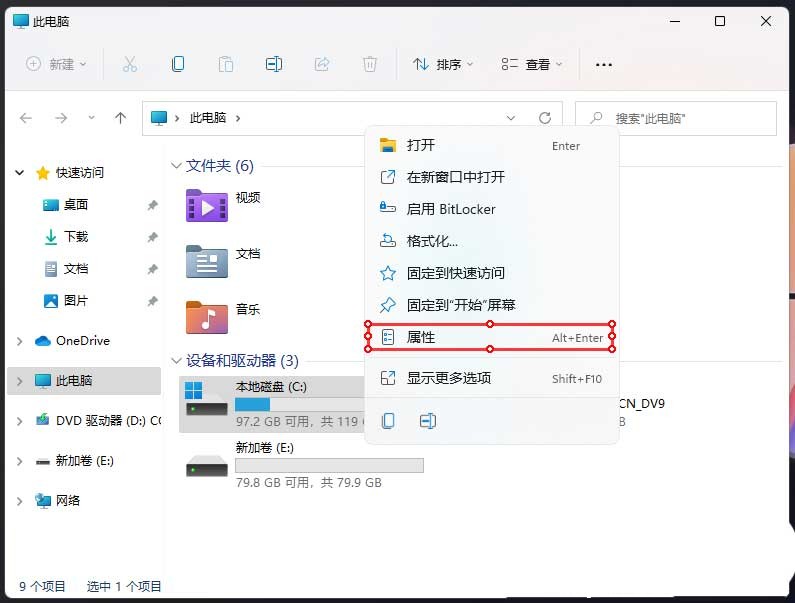795x603 pixels.
Task: Click the Rename icon in toolbar
Action: pyautogui.click(x=274, y=64)
